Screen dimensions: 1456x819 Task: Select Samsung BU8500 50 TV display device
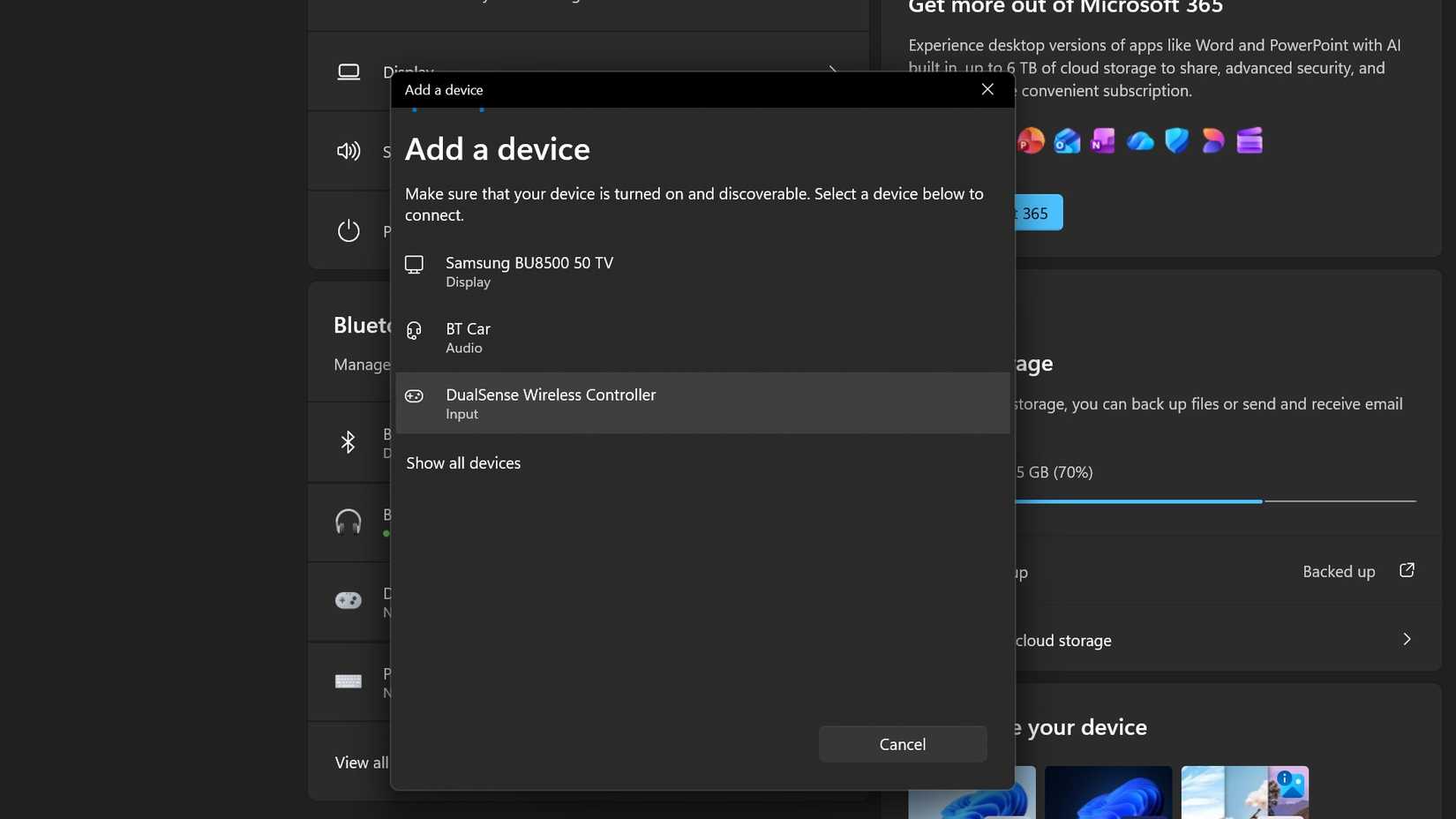click(x=702, y=272)
